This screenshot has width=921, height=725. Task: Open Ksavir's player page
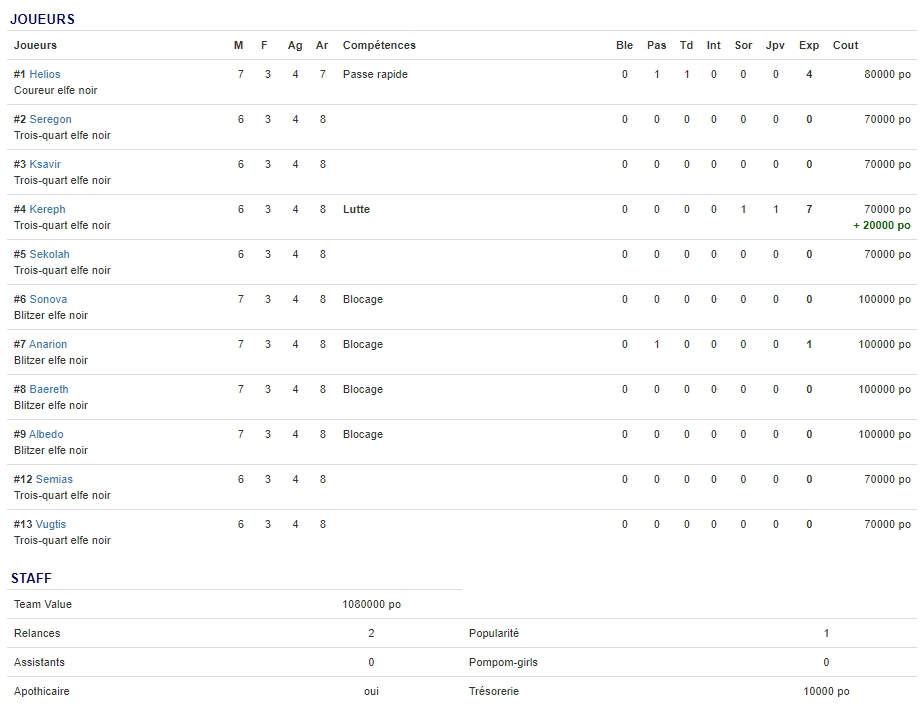(46, 164)
